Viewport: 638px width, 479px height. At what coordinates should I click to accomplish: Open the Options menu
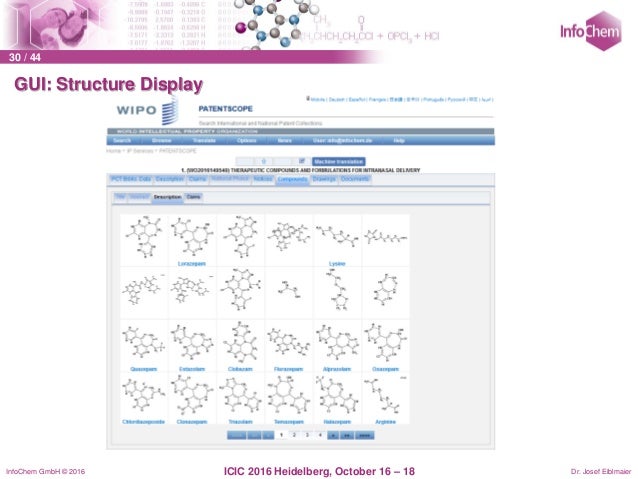click(x=247, y=140)
